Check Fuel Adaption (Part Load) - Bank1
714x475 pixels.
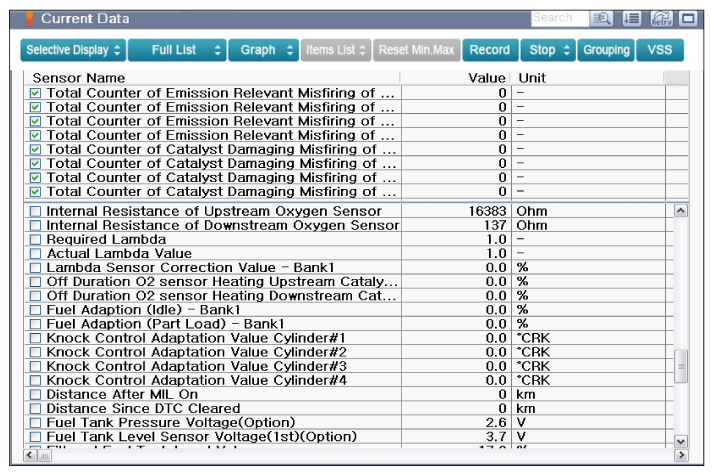coord(35,324)
